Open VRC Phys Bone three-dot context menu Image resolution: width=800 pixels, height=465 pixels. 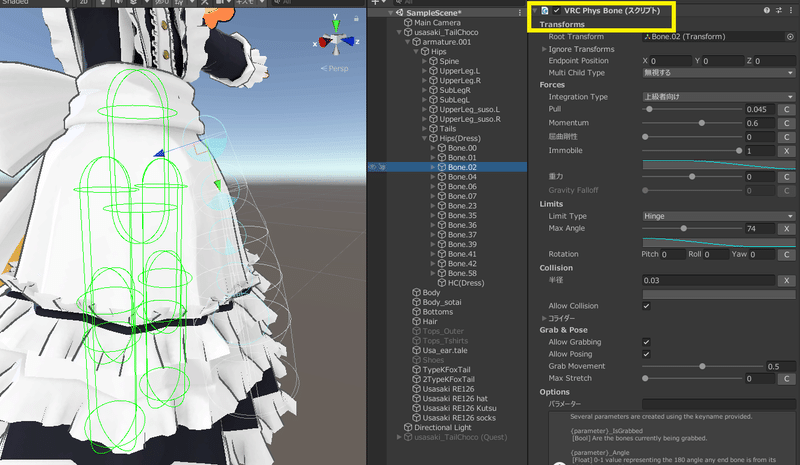pos(791,10)
